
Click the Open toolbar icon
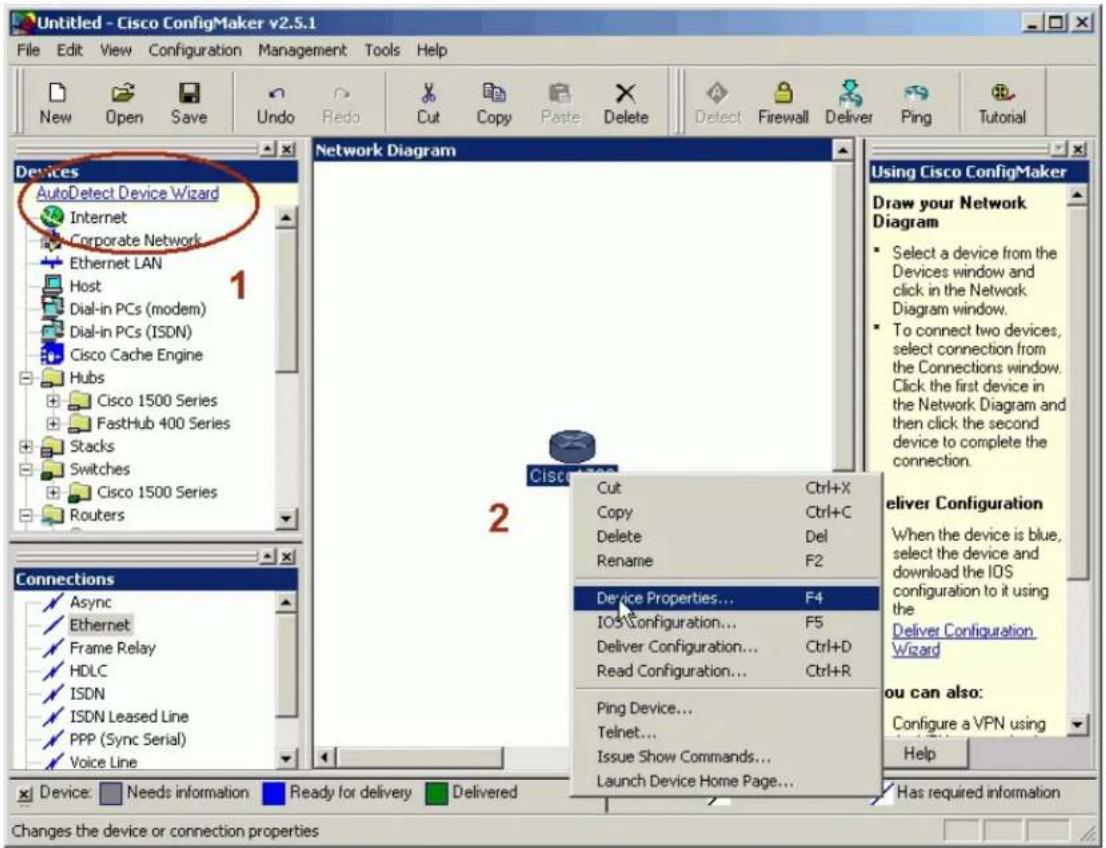[x=123, y=92]
